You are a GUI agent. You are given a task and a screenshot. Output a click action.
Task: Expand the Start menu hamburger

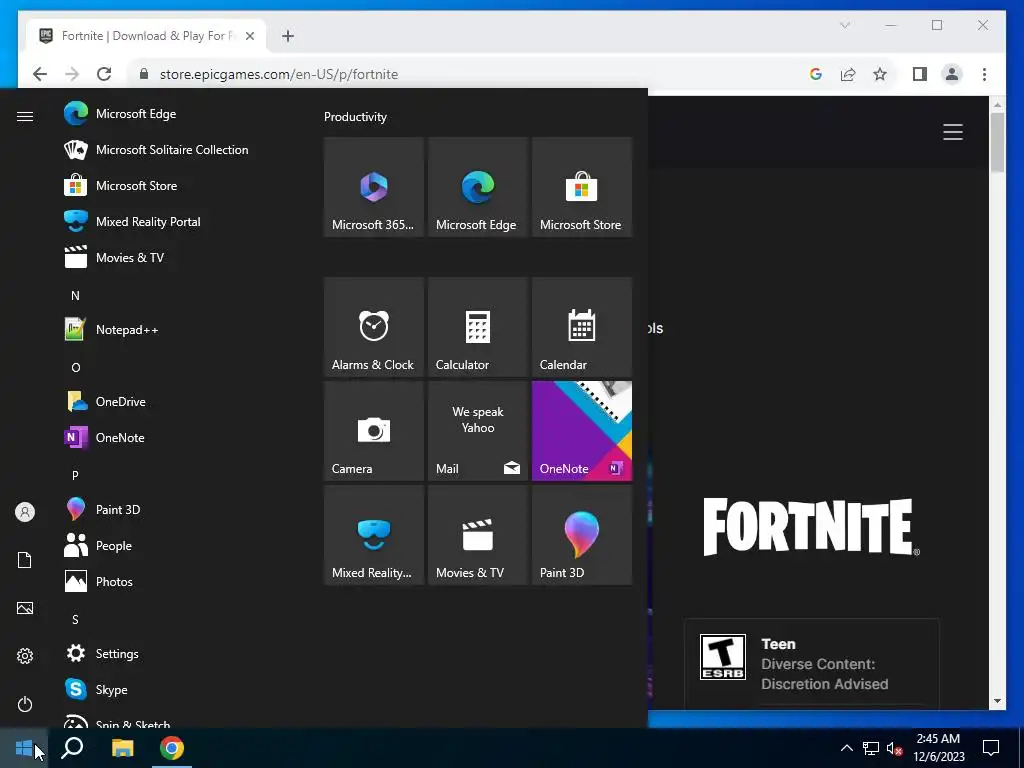click(25, 116)
